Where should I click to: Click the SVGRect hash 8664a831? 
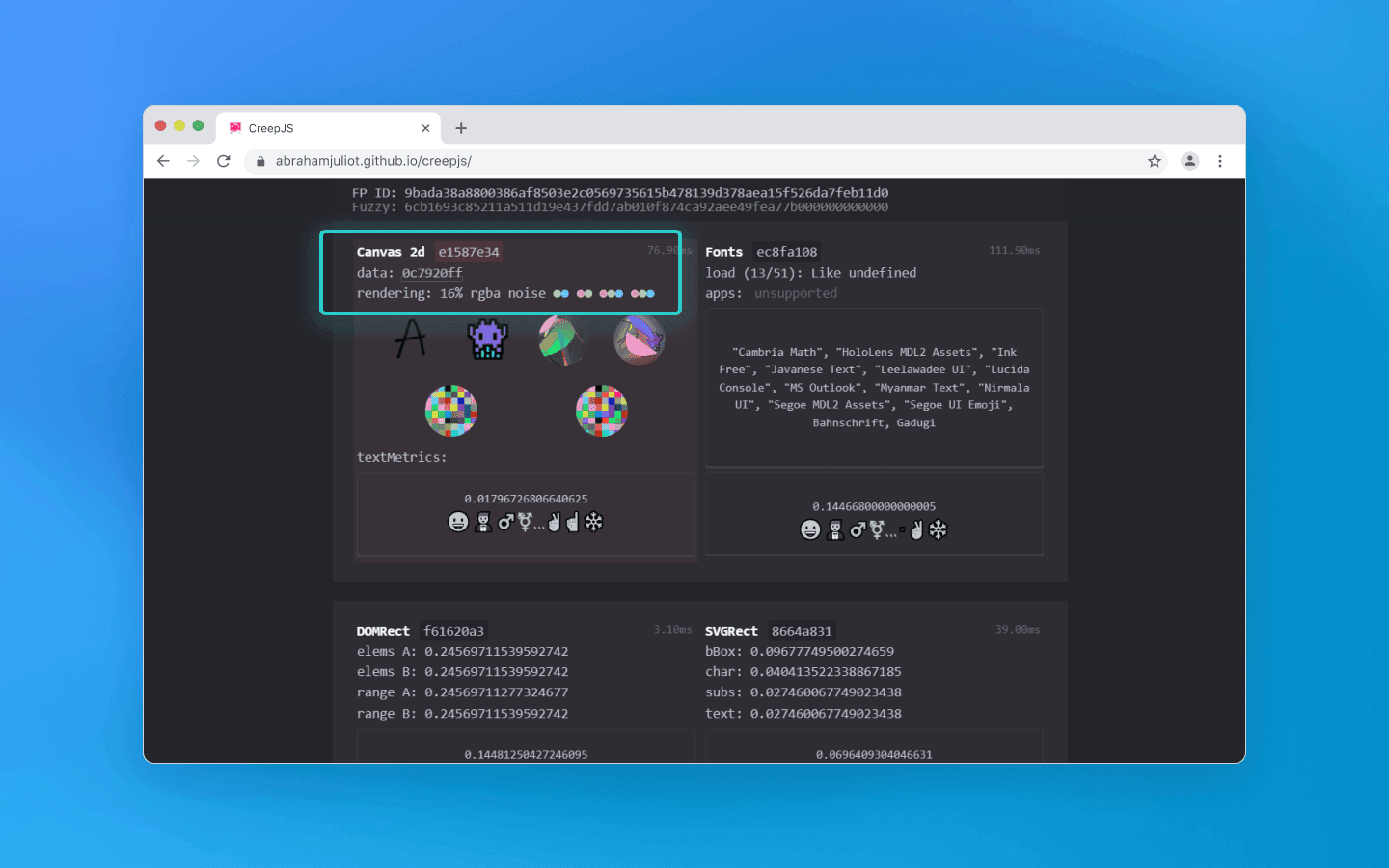click(801, 631)
